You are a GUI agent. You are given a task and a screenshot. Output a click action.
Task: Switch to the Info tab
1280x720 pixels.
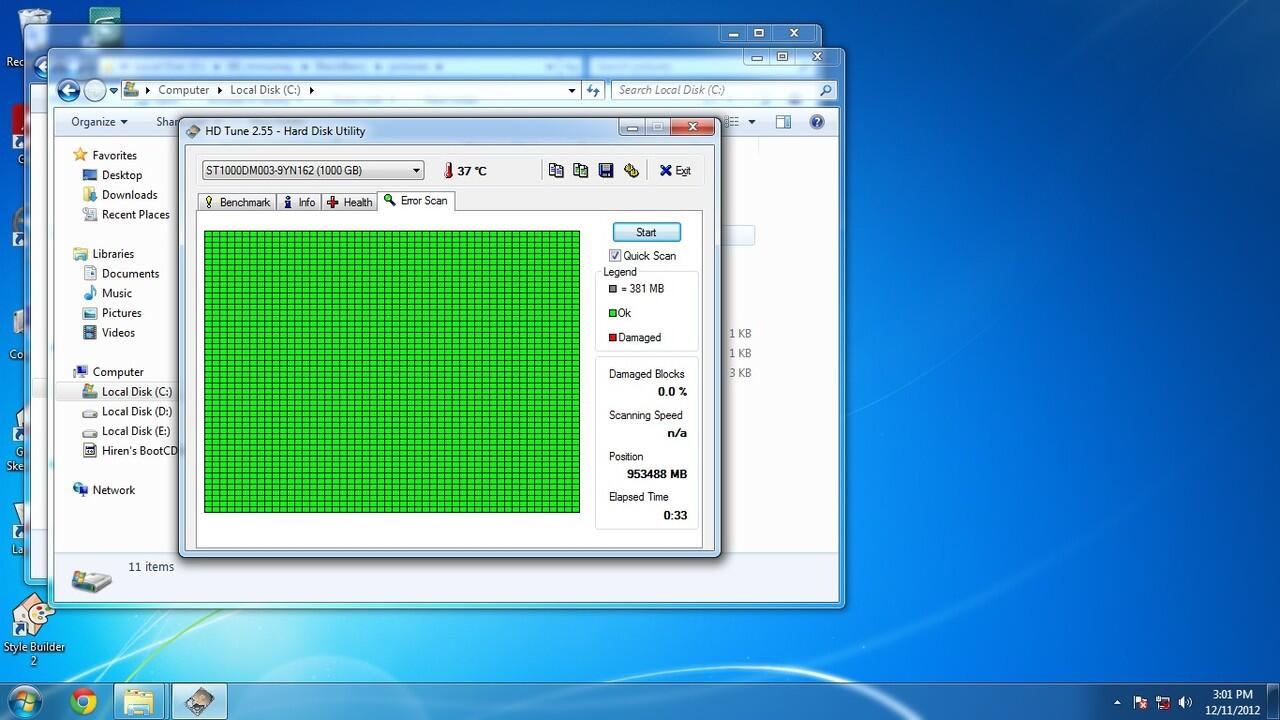tap(299, 202)
